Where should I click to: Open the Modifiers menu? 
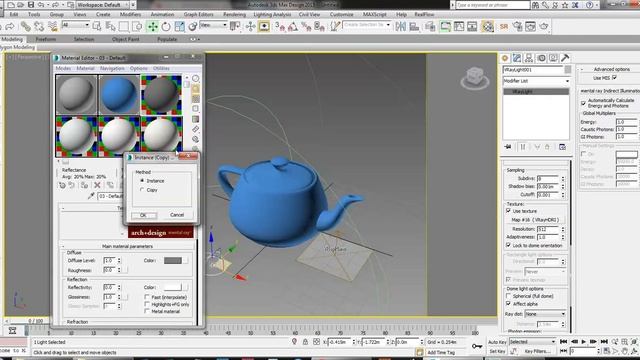130,14
